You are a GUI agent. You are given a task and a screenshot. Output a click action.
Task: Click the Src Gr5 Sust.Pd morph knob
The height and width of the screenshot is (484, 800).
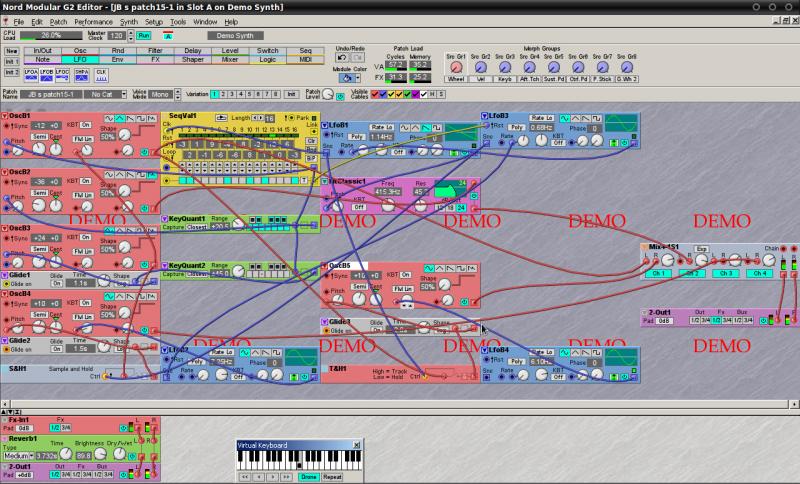coord(554,67)
